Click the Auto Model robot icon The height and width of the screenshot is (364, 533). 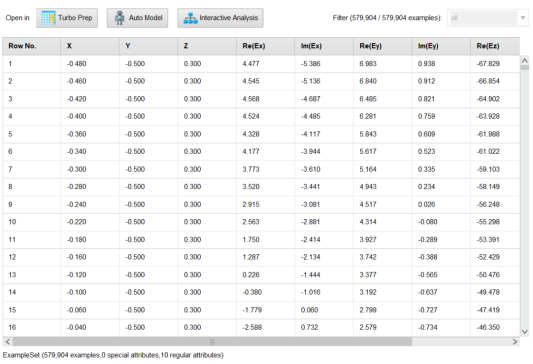tap(119, 18)
